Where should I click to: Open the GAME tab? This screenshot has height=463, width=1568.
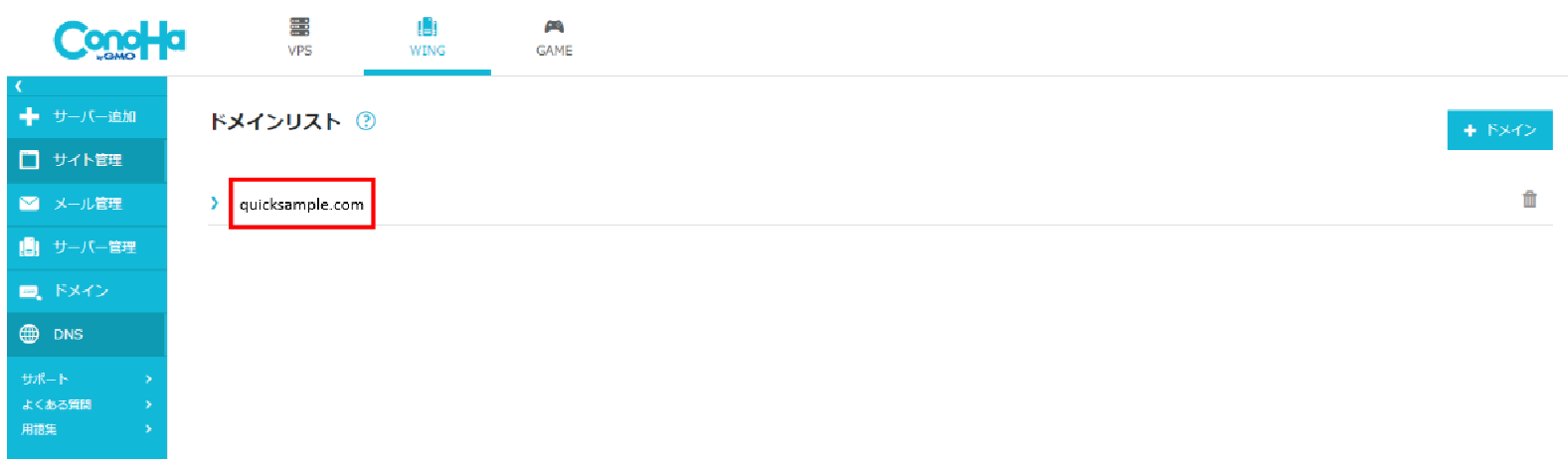(x=554, y=37)
